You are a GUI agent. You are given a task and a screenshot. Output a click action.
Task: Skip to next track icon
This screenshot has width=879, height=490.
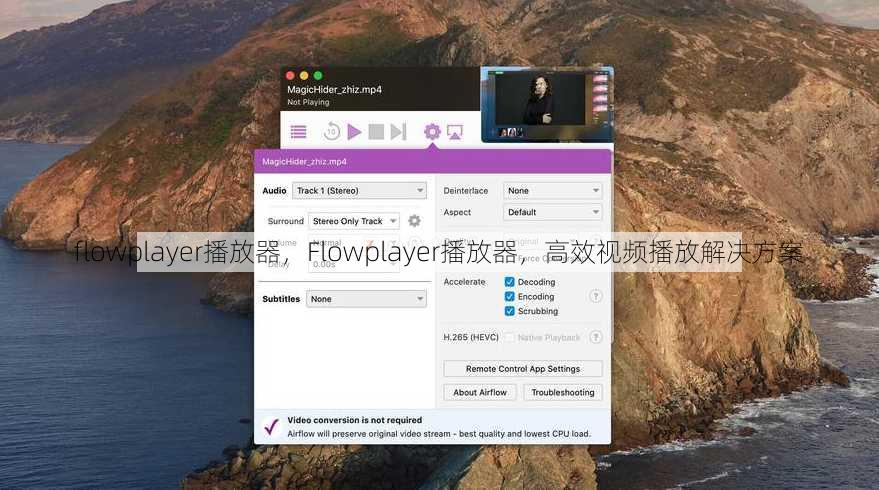click(x=398, y=132)
